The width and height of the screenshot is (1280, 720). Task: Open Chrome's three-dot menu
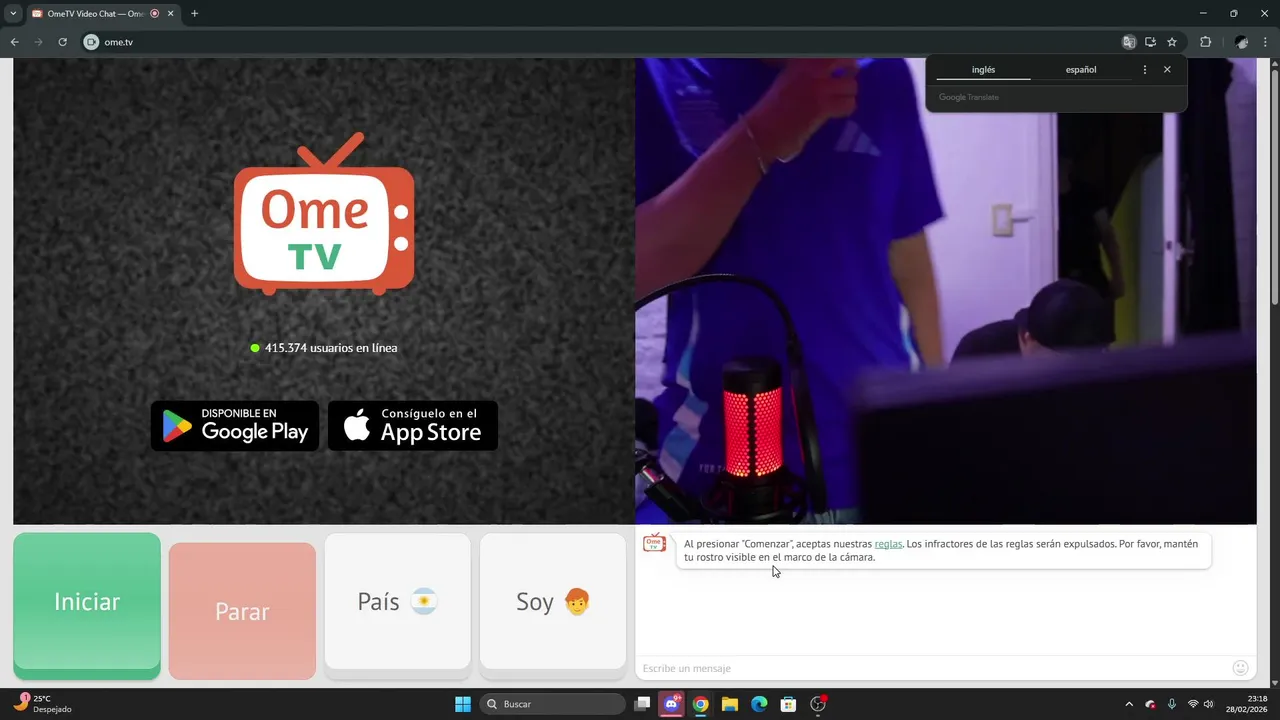pyautogui.click(x=1266, y=42)
